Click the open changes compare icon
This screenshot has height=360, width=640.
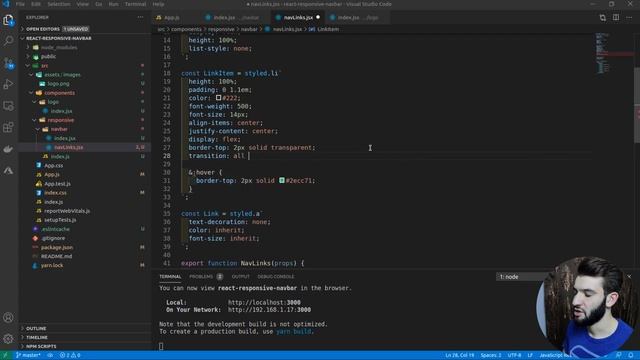pos(602,18)
